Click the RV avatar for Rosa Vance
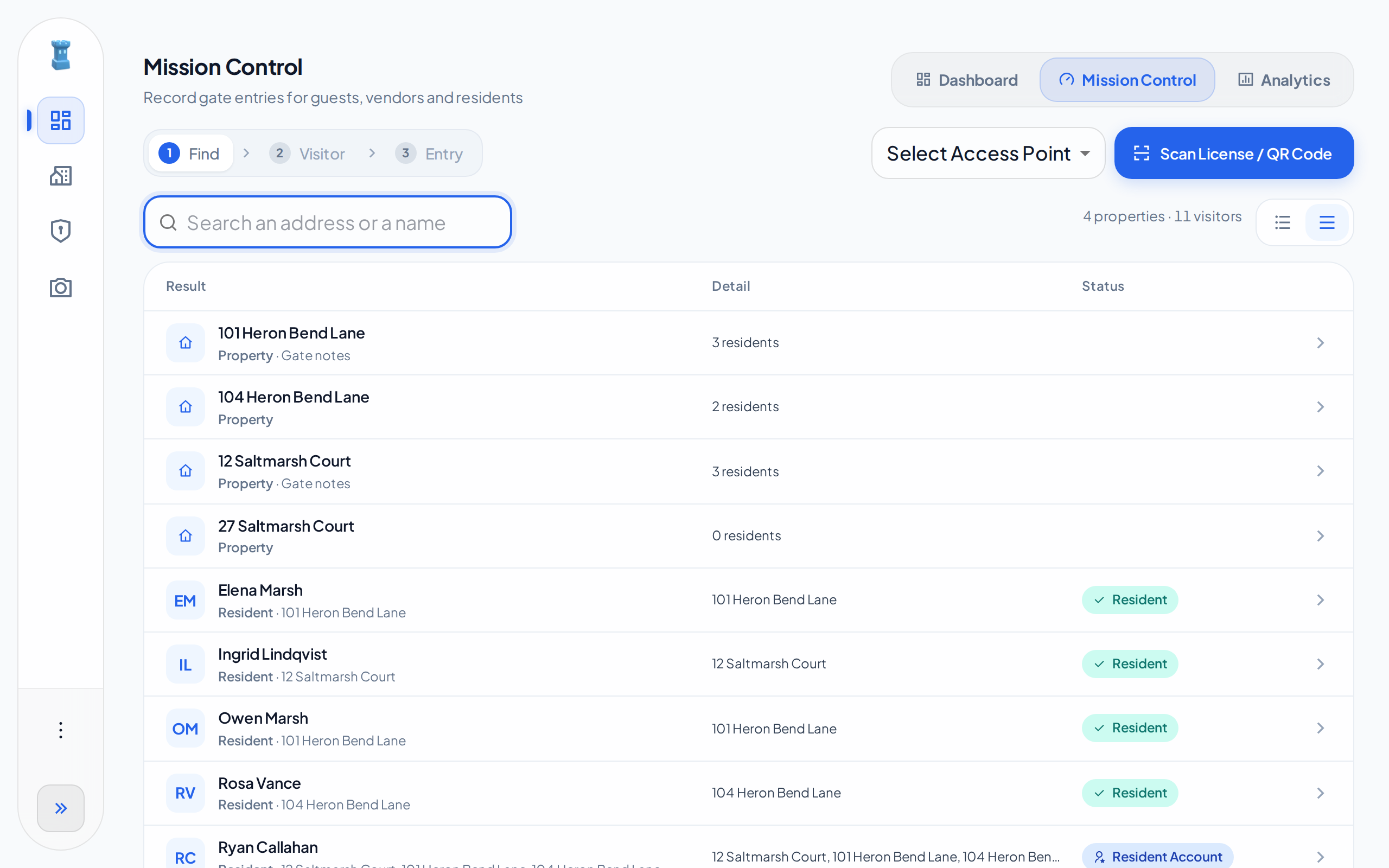The image size is (1389, 868). pos(186,793)
